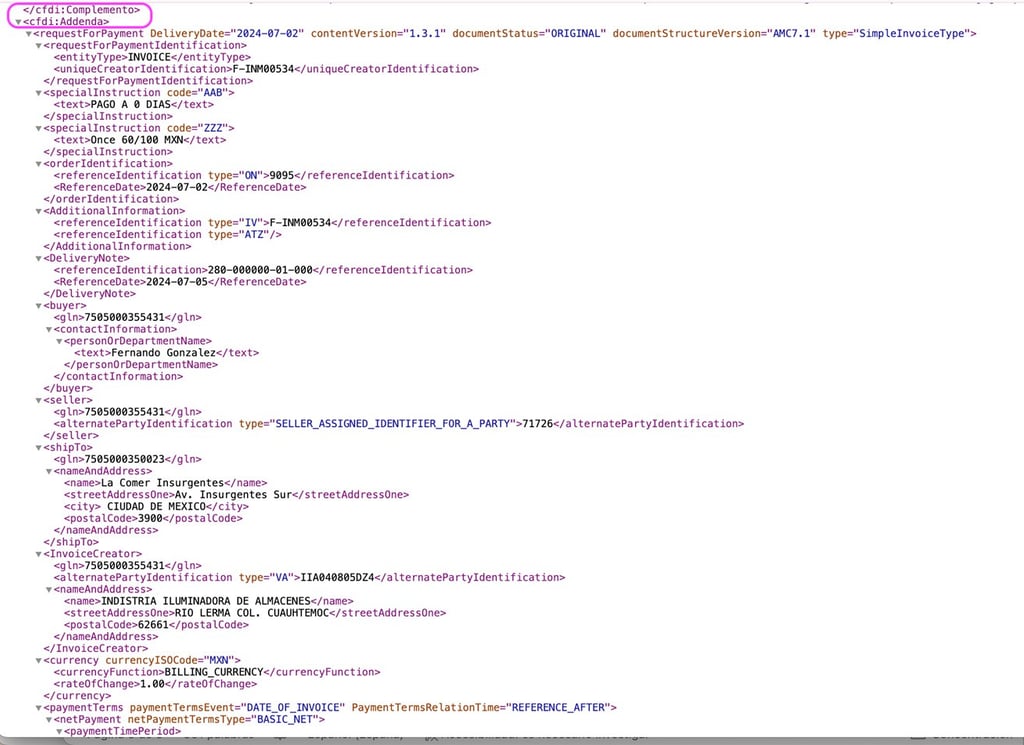
Task: Click referenceIdentification type="ATZ" line
Action: (168, 234)
